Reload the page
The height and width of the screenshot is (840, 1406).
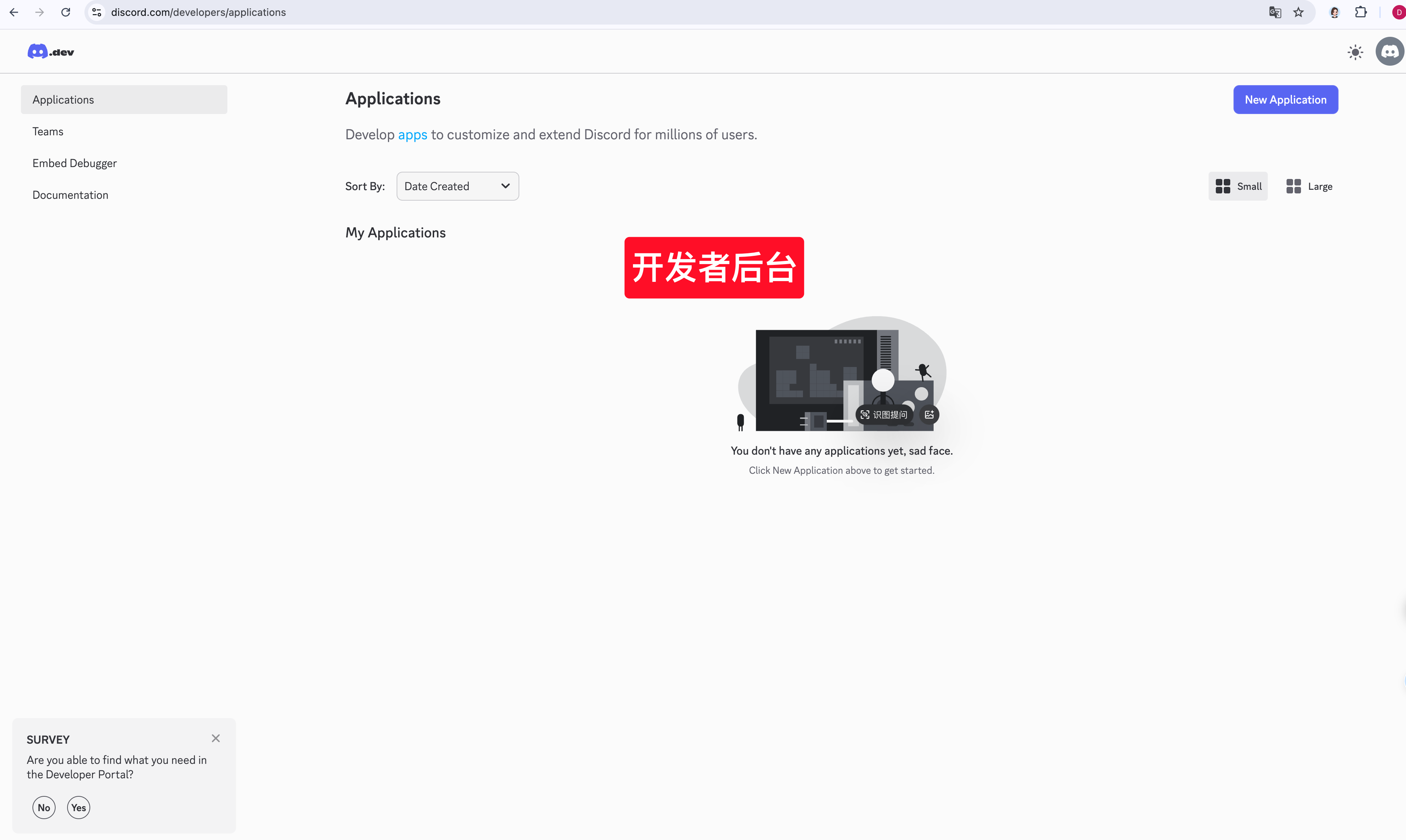(x=66, y=13)
